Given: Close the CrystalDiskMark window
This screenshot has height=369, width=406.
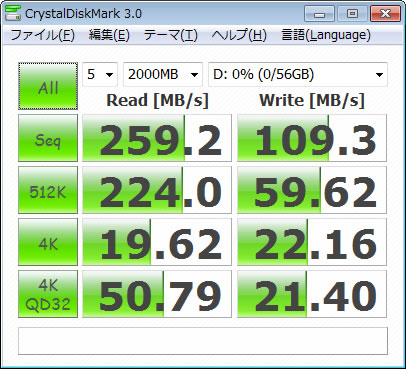Looking at the screenshot, I should click(385, 14).
